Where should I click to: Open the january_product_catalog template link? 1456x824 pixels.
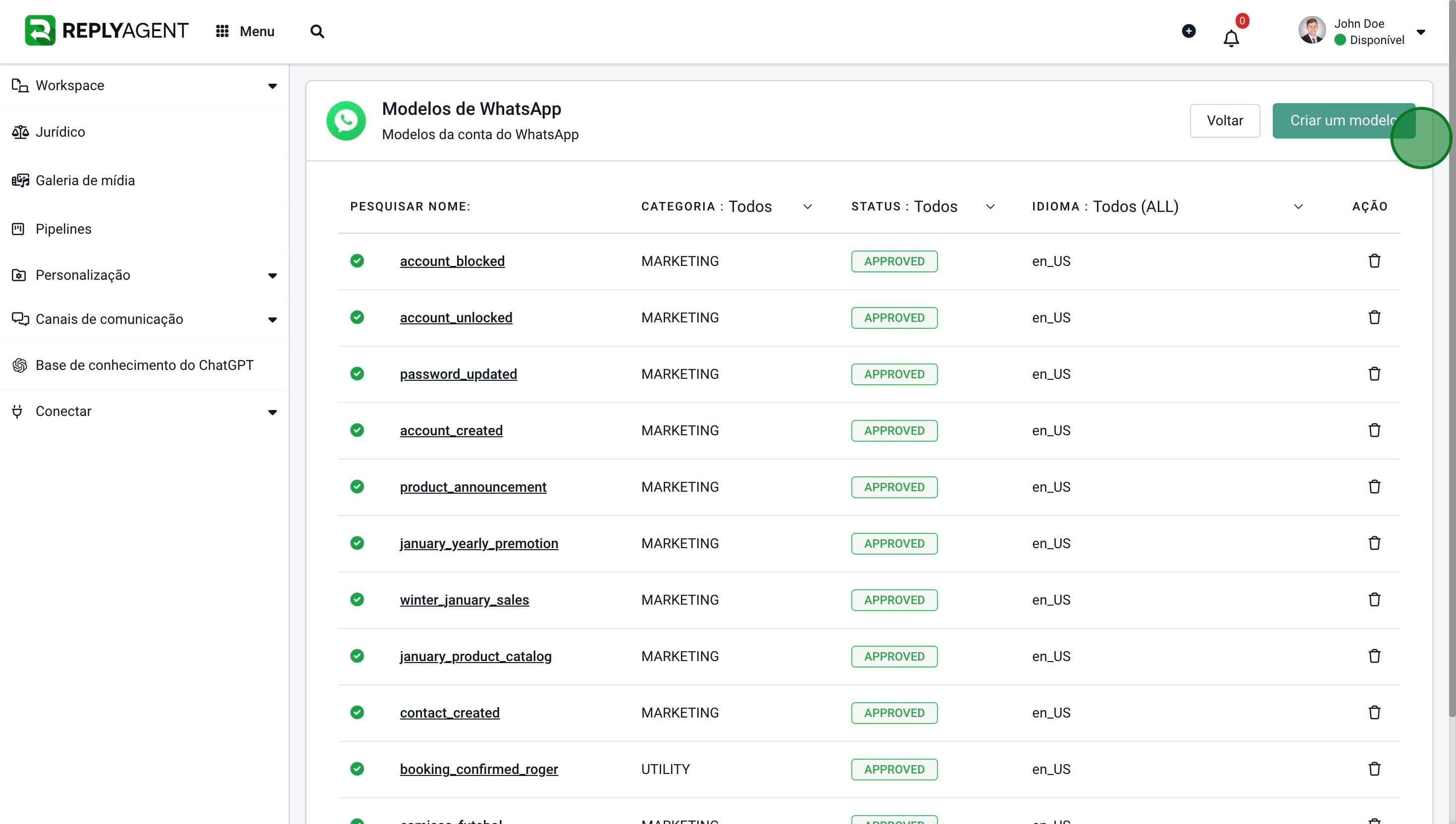[x=475, y=657]
